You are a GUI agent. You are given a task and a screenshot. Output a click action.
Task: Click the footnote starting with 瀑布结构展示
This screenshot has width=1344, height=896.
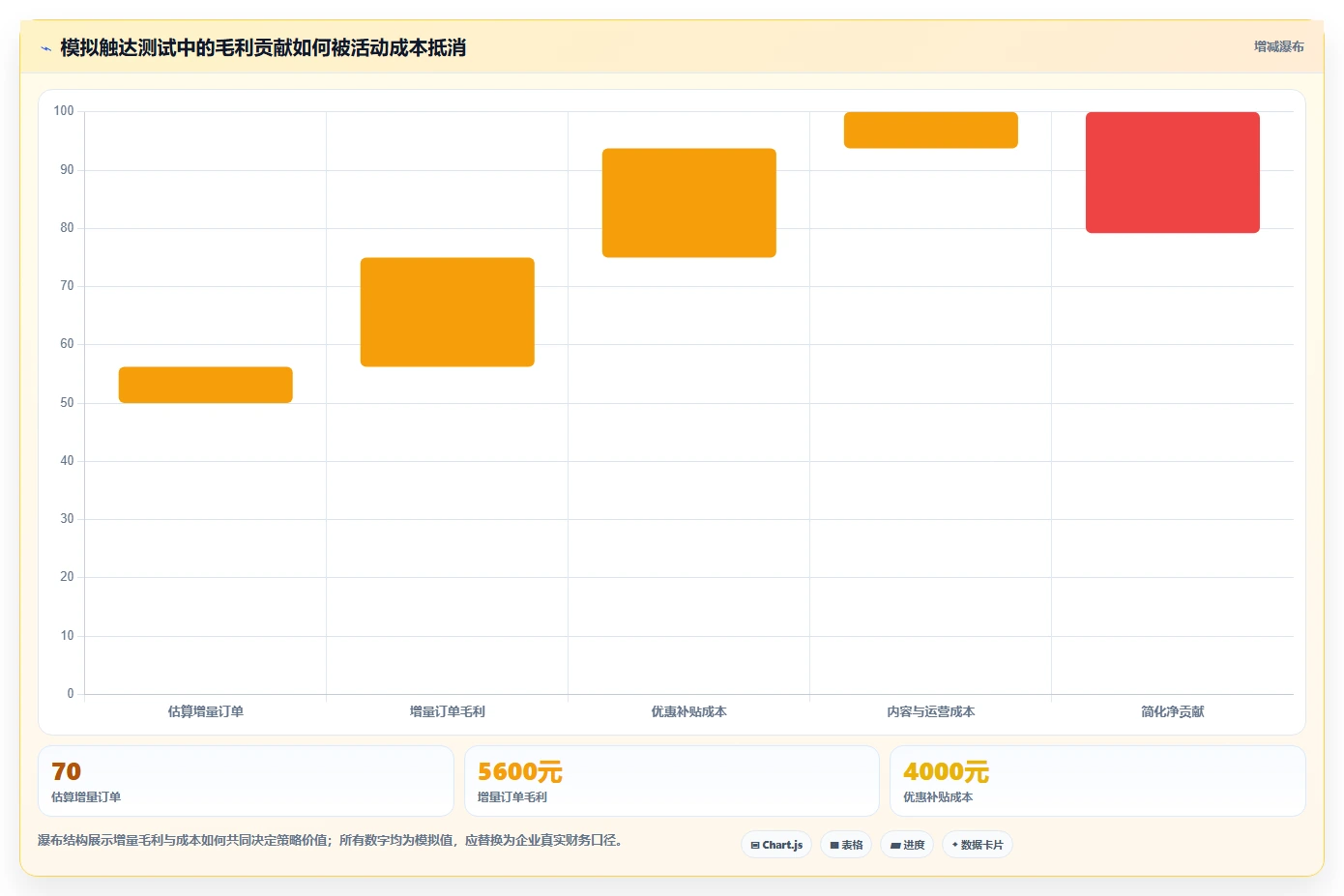click(333, 840)
